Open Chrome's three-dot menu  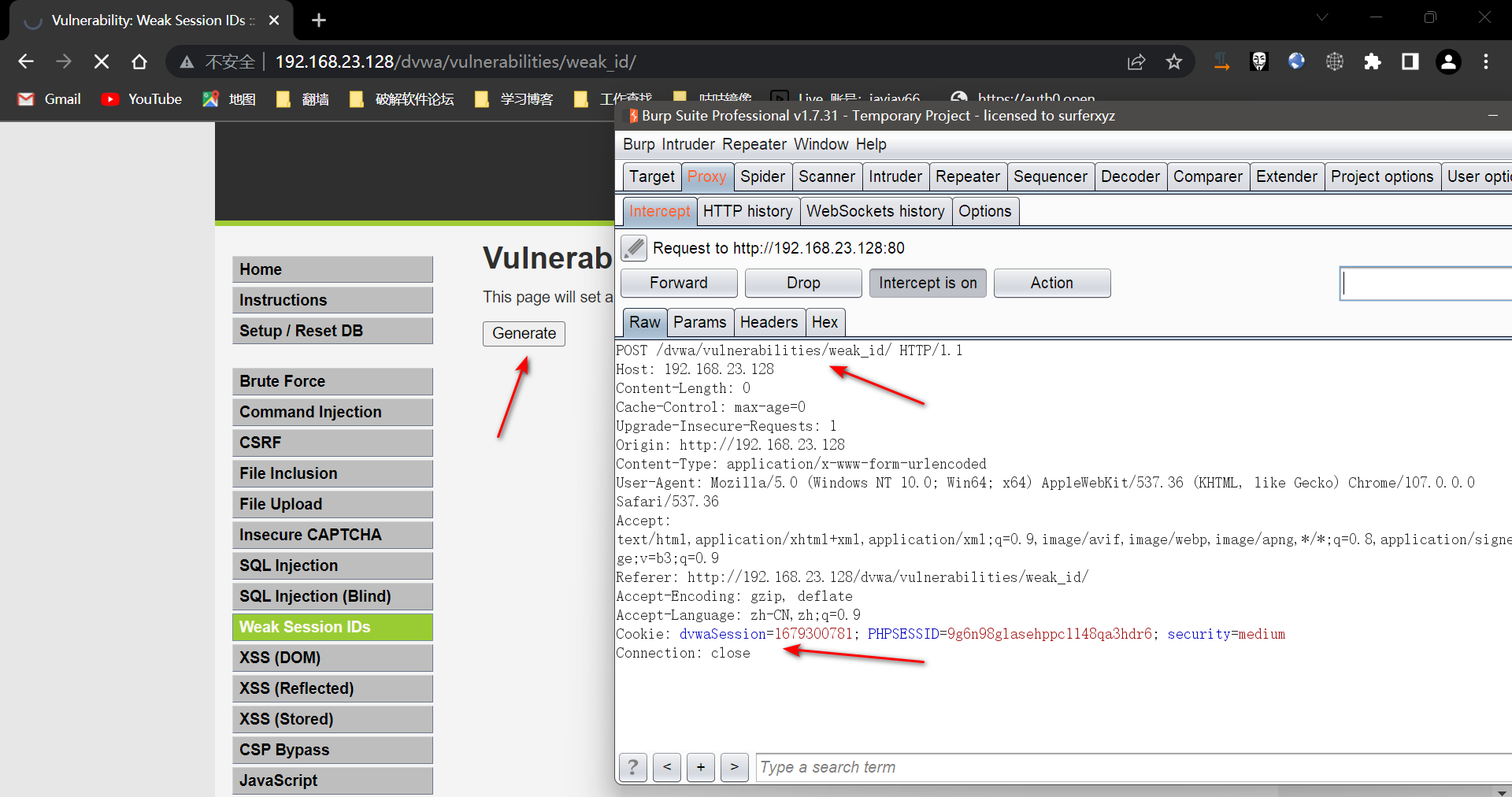coord(1486,61)
